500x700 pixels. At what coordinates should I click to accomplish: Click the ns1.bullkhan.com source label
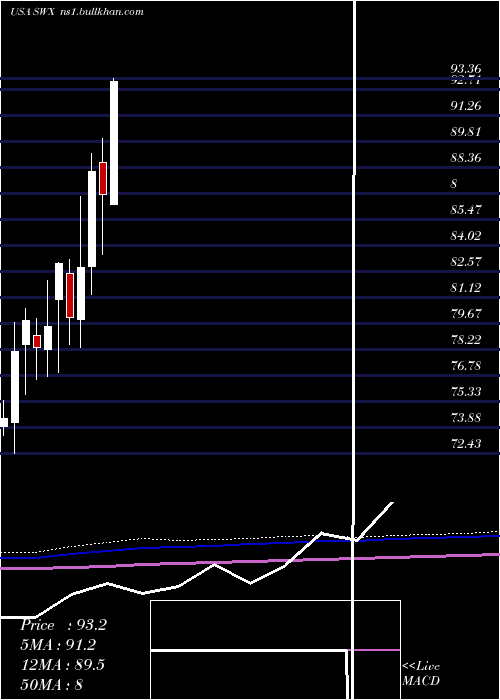tap(101, 12)
